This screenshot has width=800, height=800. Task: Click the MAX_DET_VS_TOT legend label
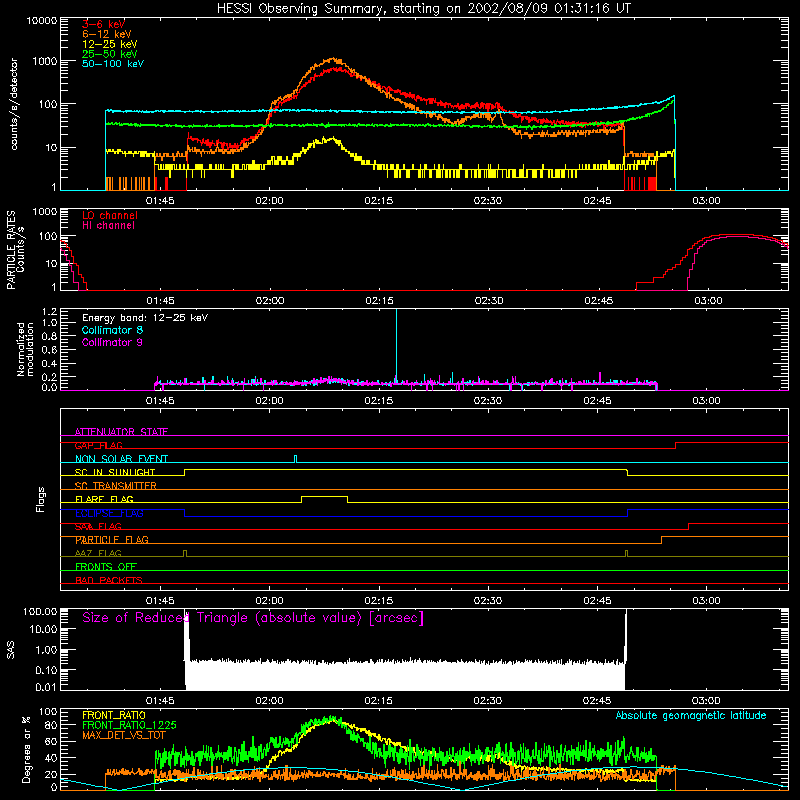(123, 735)
